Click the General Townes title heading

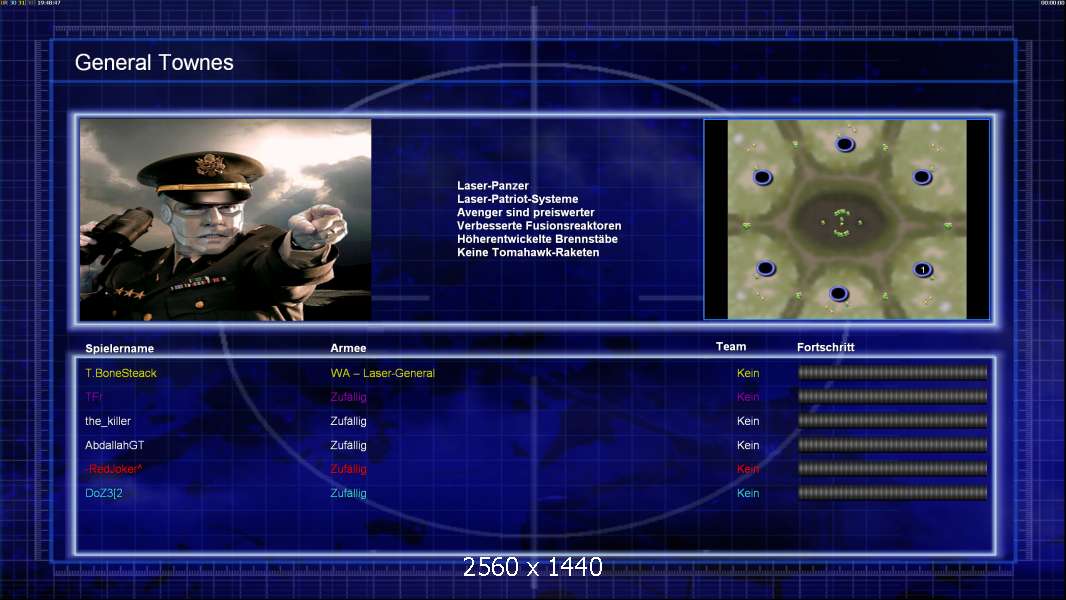tap(154, 63)
